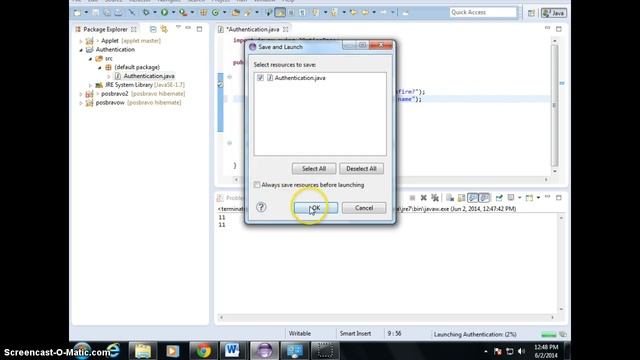This screenshot has width=640, height=360.
Task: Open Windows Explorer folder from taskbar
Action: [x=142, y=351]
